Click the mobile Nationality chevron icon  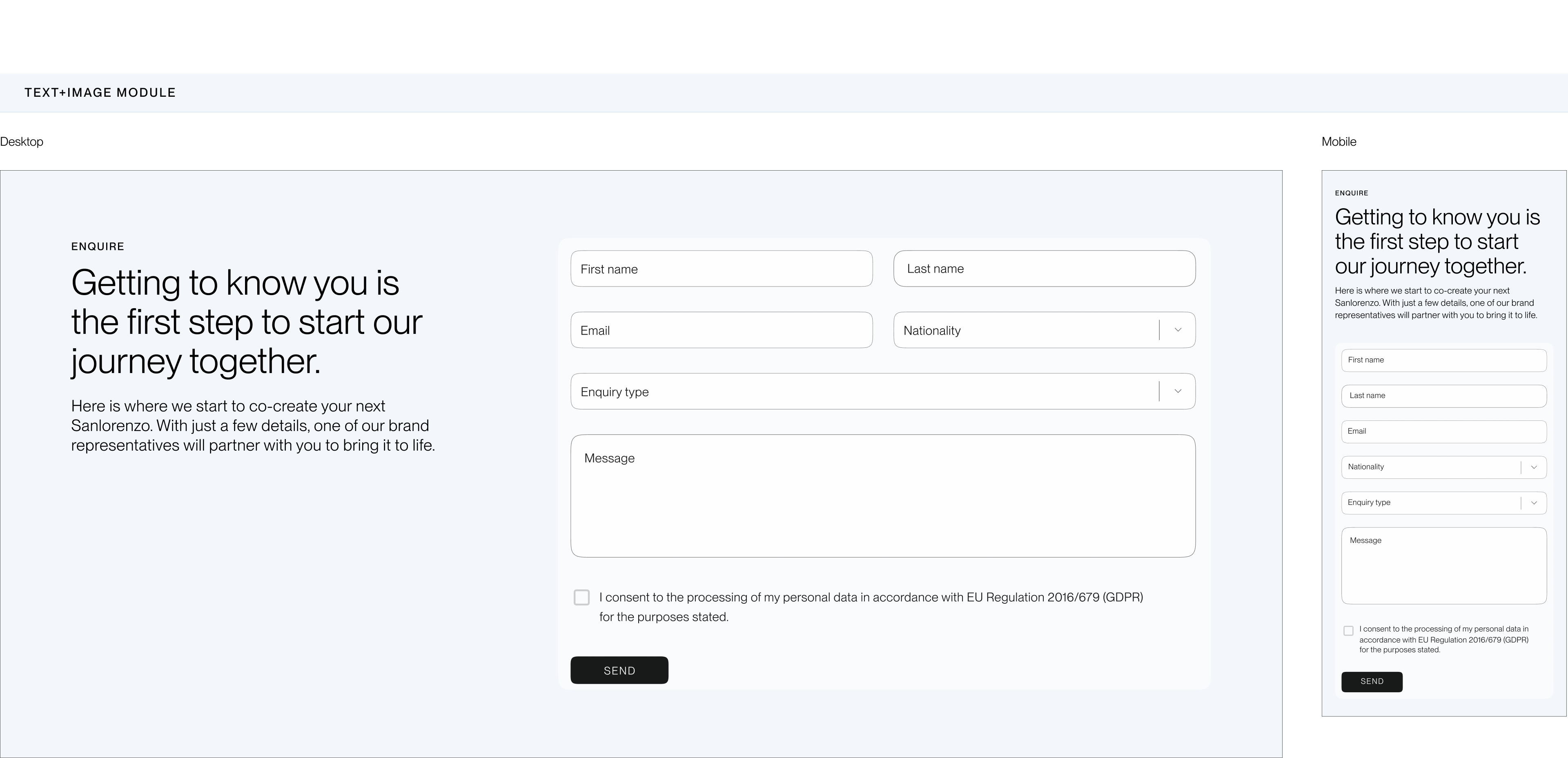click(x=1534, y=467)
